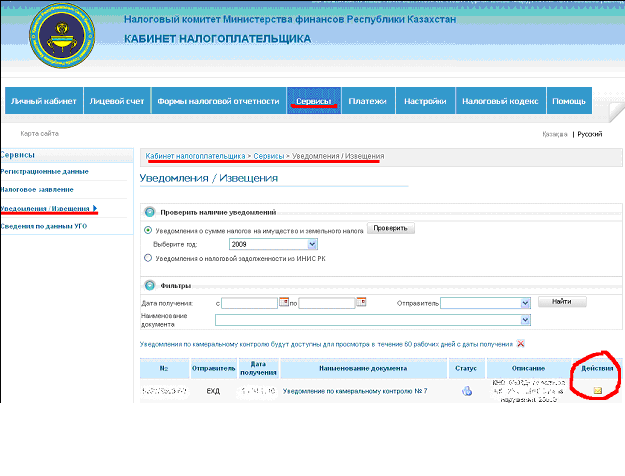Click the Описание column header
Image resolution: width=625 pixels, height=476 pixels.
pos(529,368)
